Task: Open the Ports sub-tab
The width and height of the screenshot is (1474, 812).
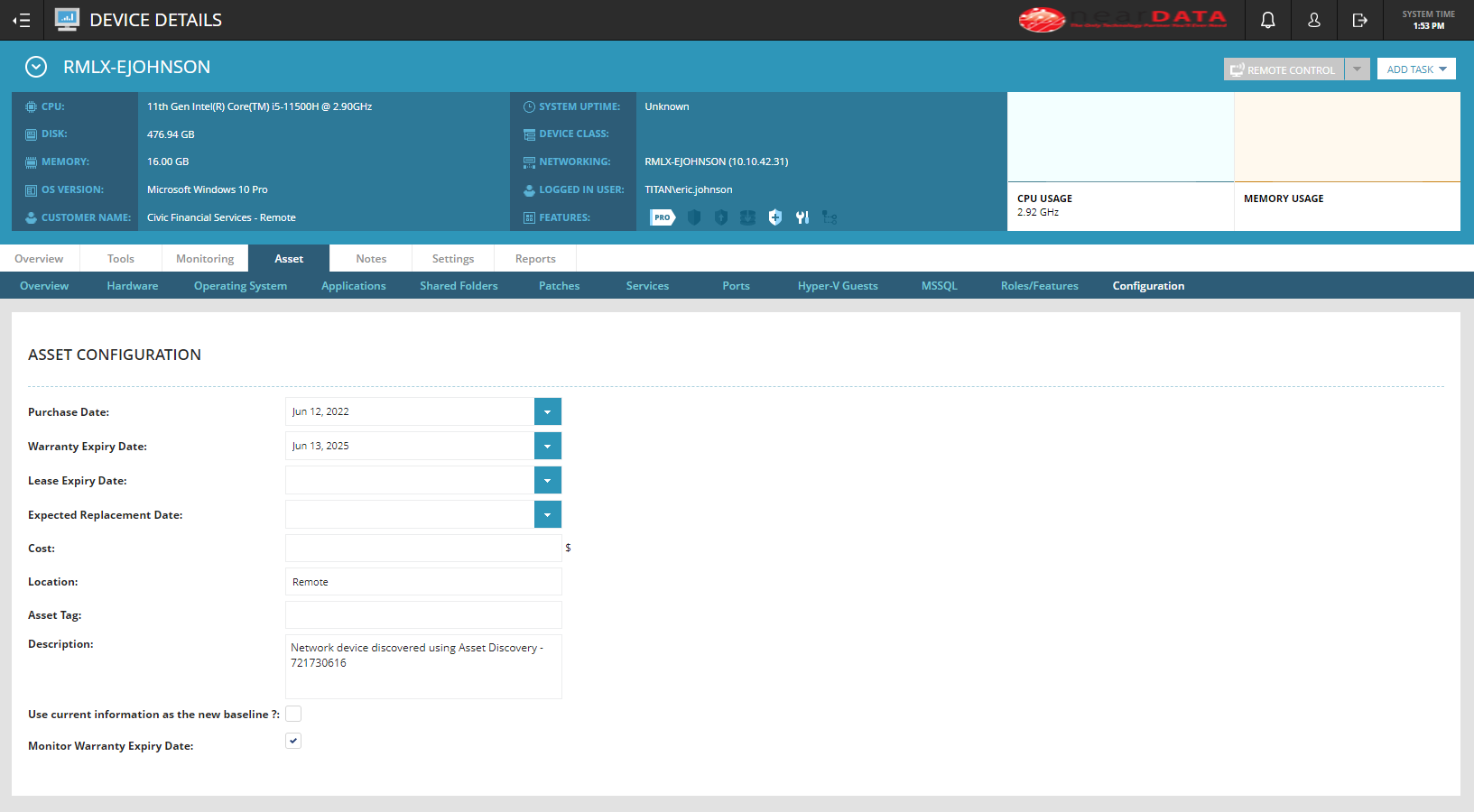Action: coord(737,286)
